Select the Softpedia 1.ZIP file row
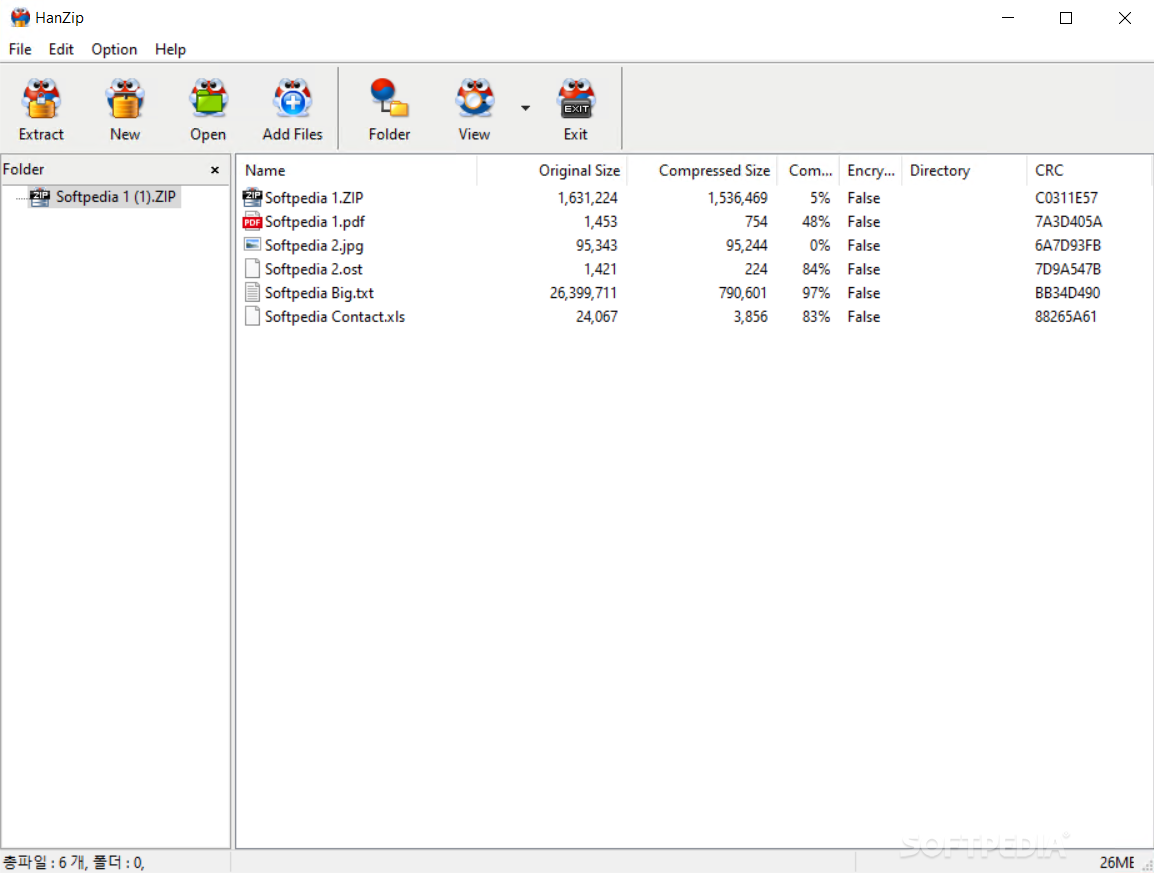 (695, 198)
